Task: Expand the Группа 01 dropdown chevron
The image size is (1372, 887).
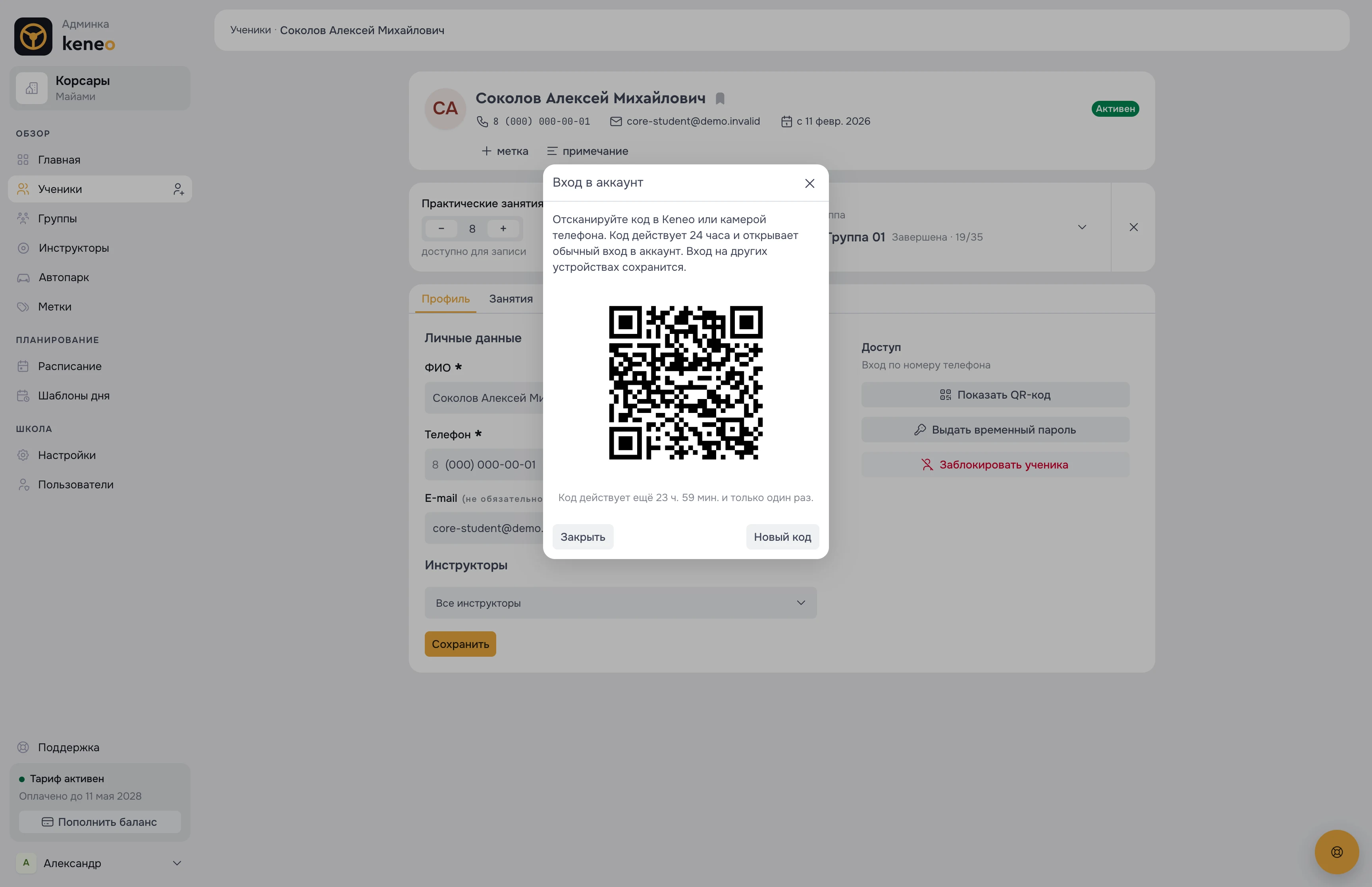Action: [x=1082, y=227]
